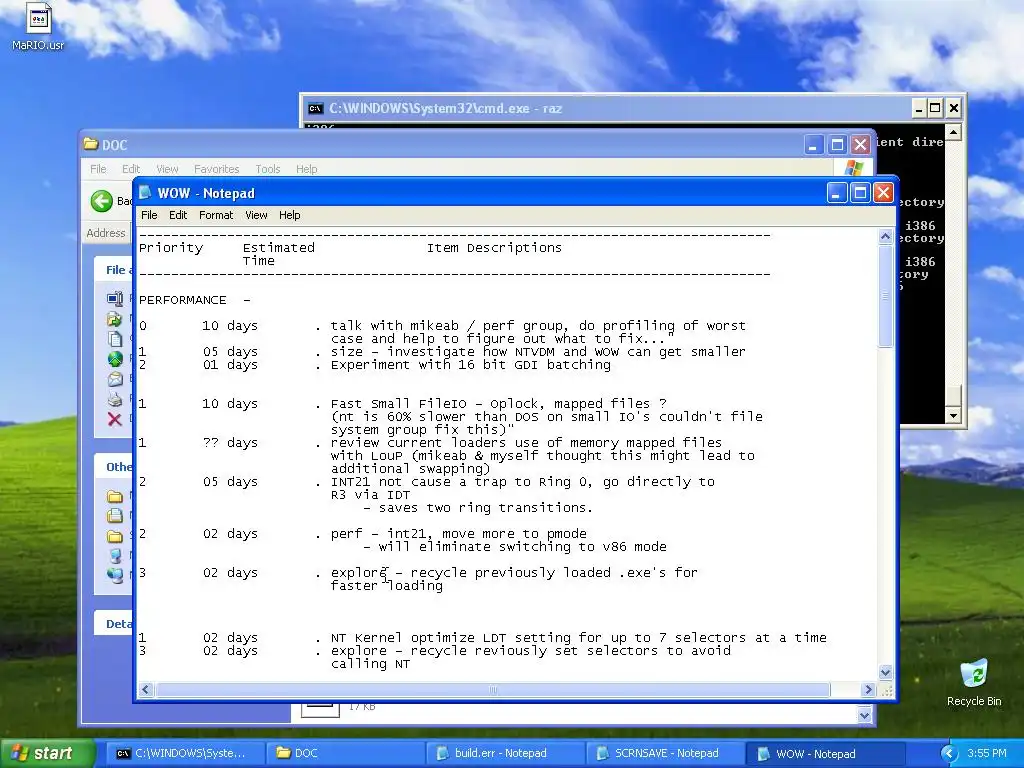Click the Address label in DOC window

(x=106, y=233)
